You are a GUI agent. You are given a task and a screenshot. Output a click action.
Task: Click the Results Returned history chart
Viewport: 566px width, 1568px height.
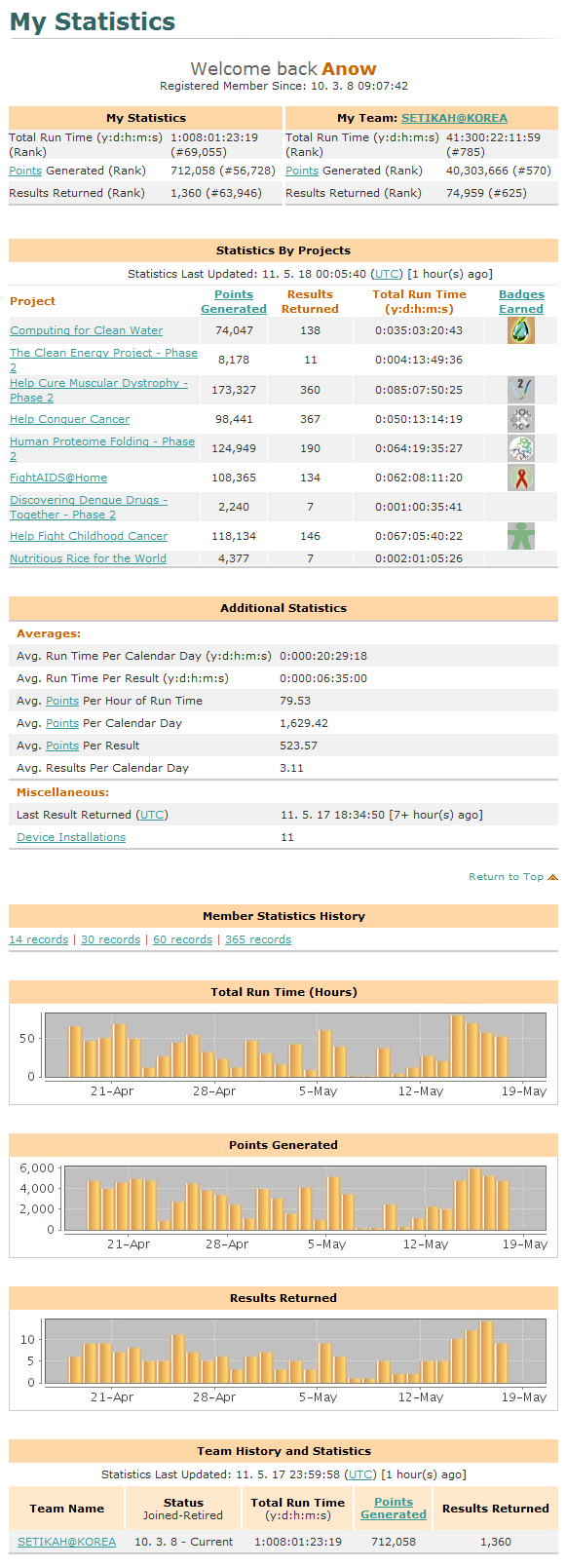pyautogui.click(x=283, y=1360)
